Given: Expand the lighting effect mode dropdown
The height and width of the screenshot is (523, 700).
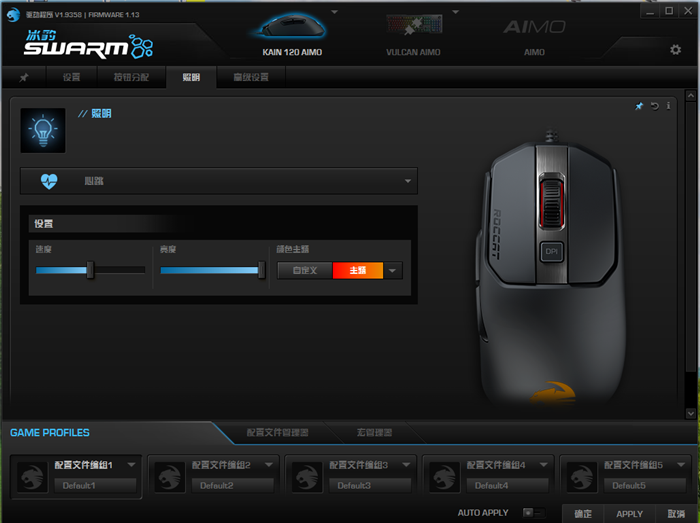Looking at the screenshot, I should click(408, 181).
